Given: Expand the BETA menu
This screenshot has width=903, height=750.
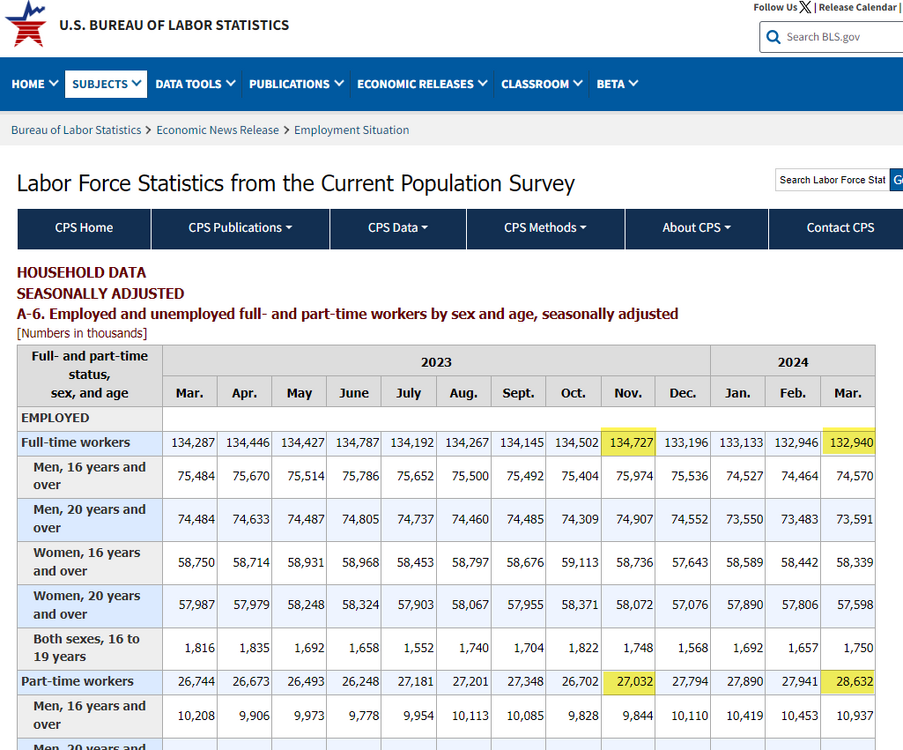Looking at the screenshot, I should coord(617,84).
